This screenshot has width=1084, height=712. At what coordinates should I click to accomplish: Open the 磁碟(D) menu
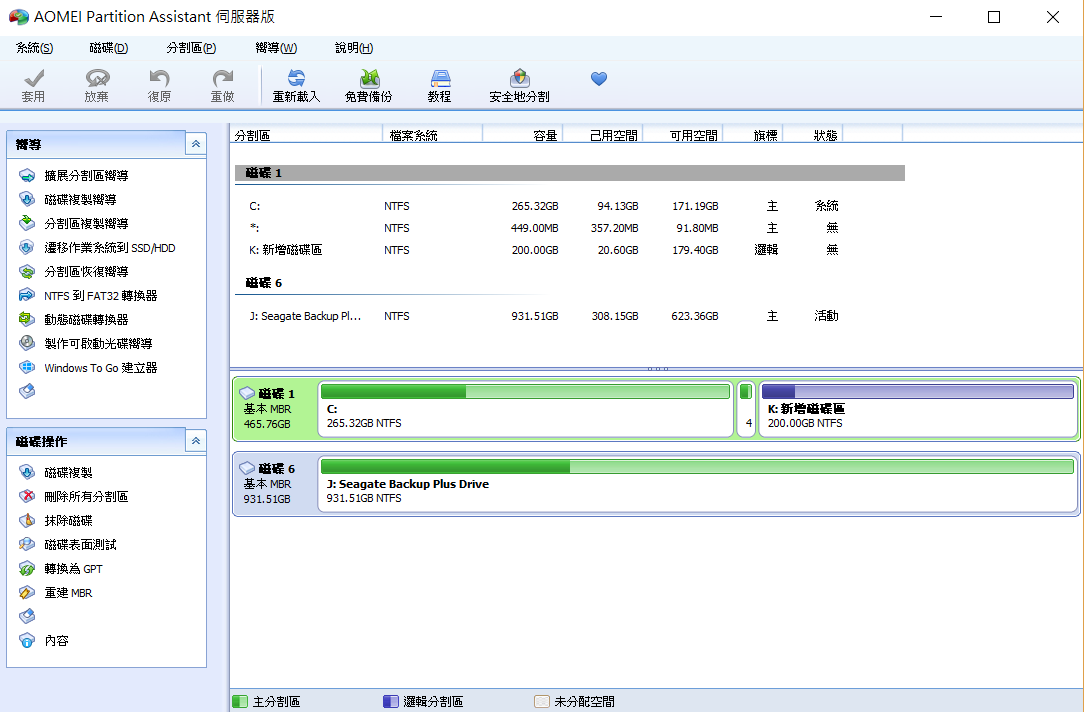109,48
